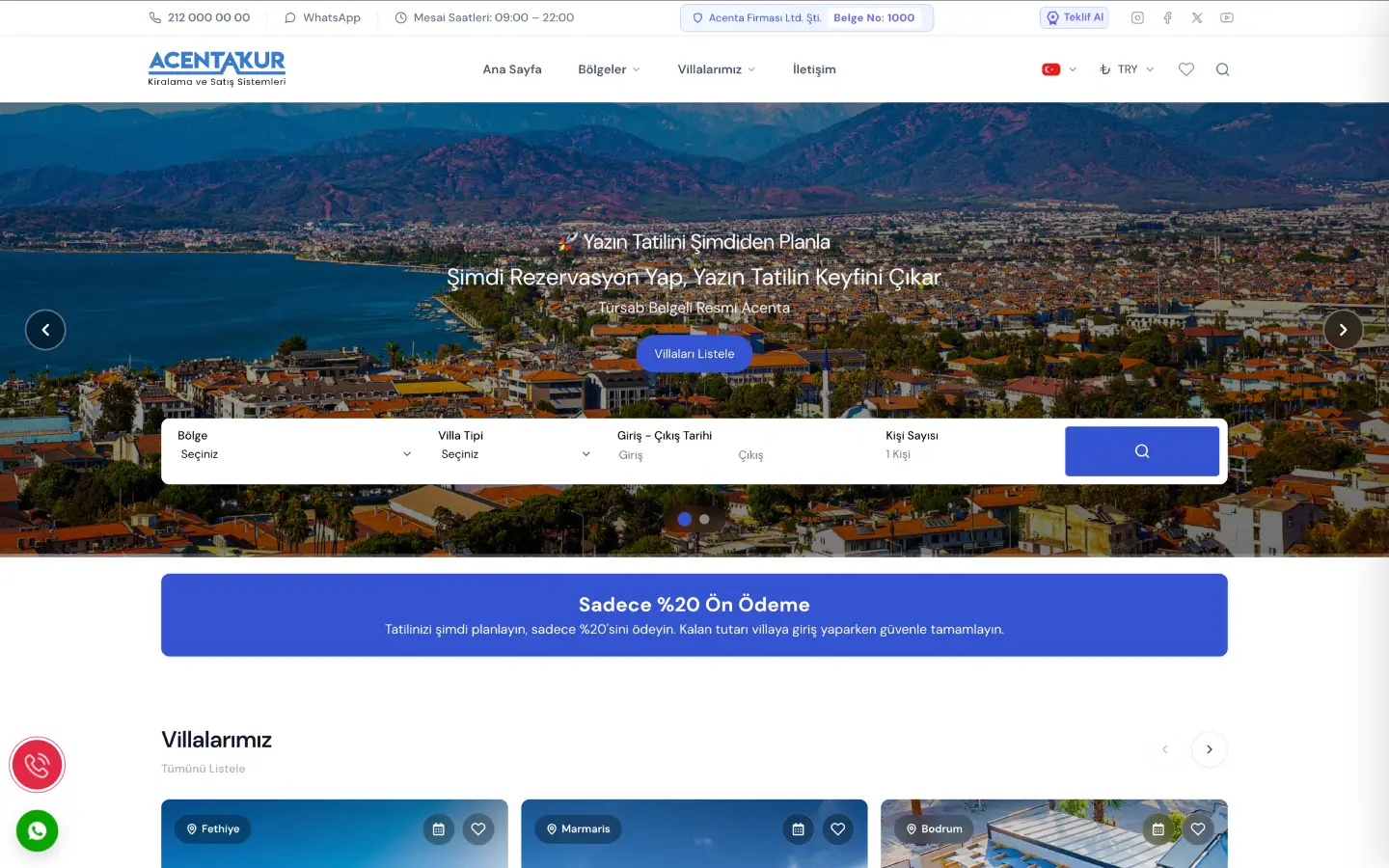Open favorites heart icon in header
Viewport: 1389px width, 868px height.
click(1186, 69)
